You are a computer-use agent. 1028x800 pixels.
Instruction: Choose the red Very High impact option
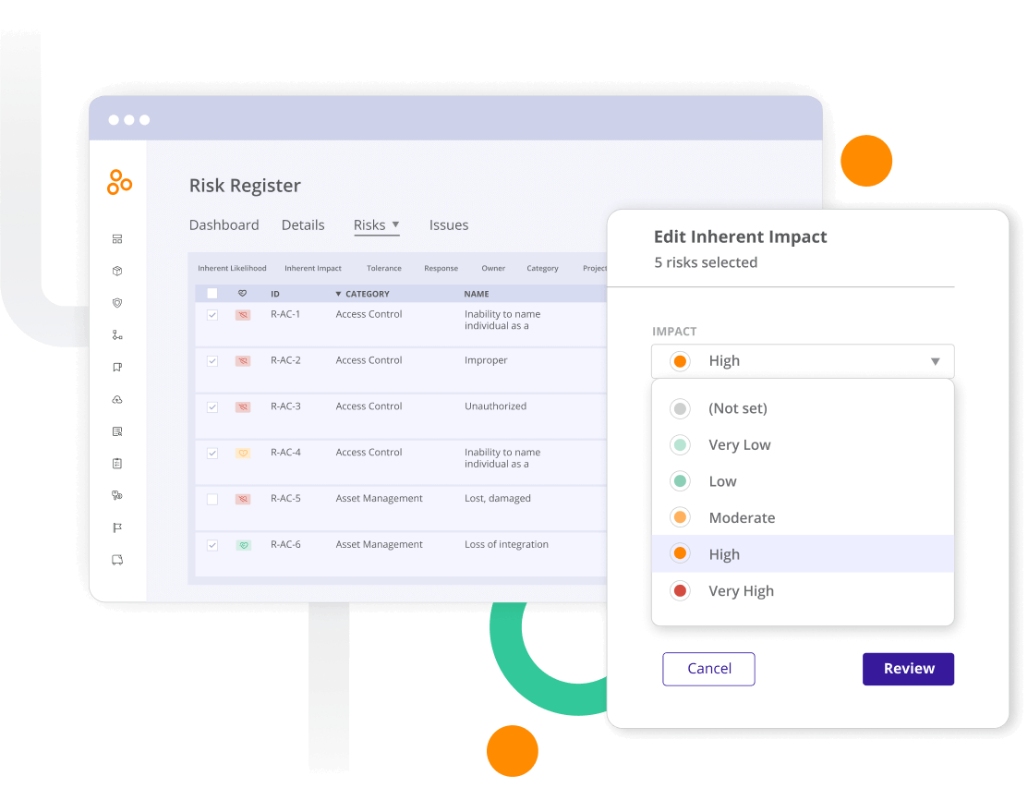point(802,591)
